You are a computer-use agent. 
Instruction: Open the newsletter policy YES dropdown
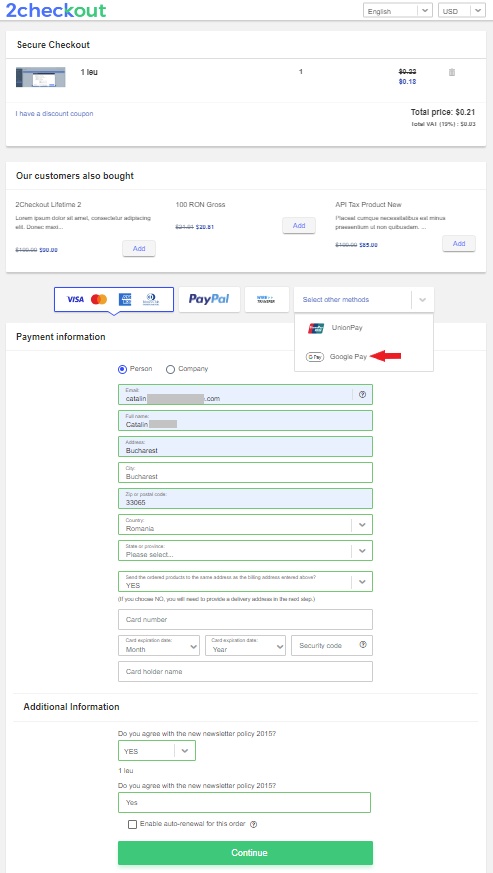(x=157, y=751)
